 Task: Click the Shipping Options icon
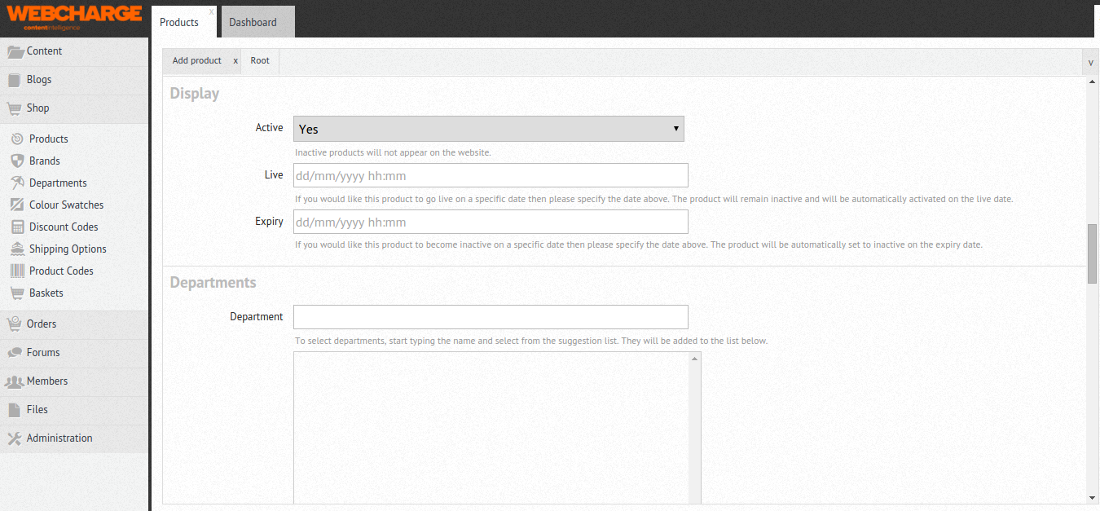click(x=17, y=249)
